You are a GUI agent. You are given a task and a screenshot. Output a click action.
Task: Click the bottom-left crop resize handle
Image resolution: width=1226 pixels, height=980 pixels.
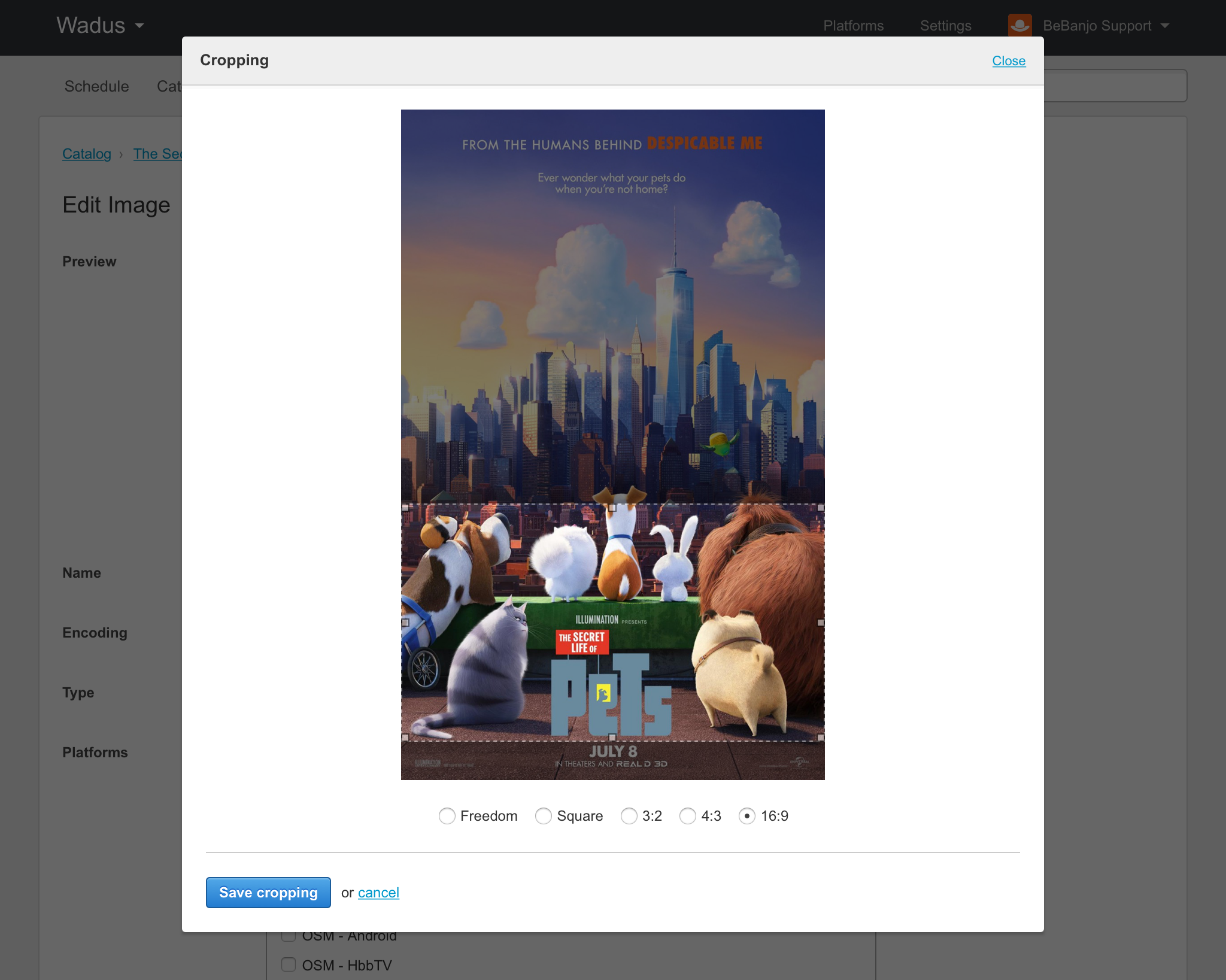click(405, 738)
